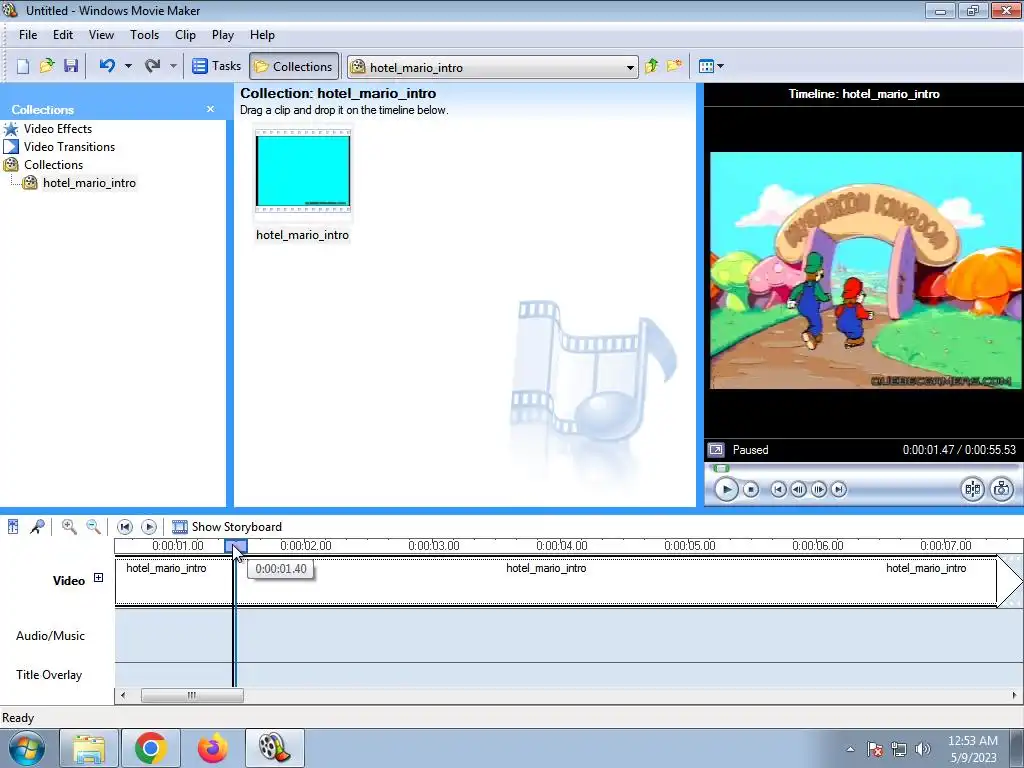Switch to Show Storyboard view

coord(227,526)
